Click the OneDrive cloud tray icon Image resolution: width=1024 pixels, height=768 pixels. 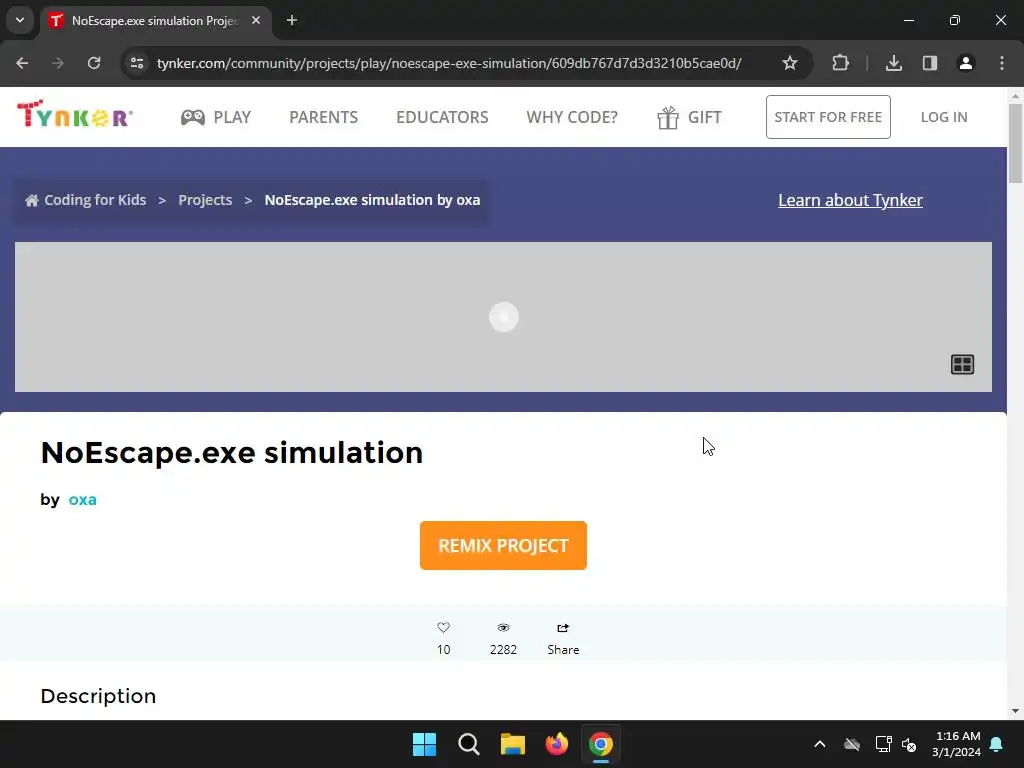click(852, 744)
